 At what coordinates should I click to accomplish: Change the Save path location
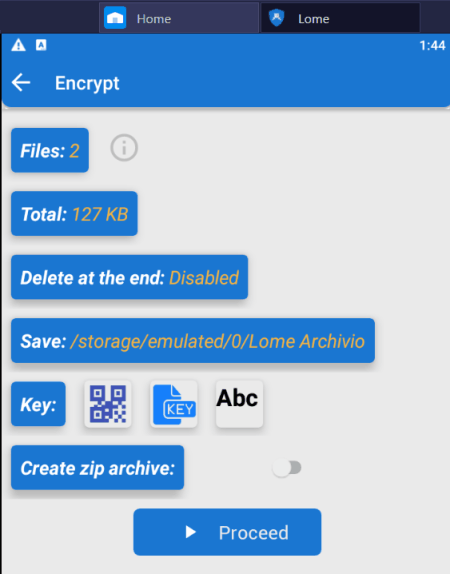click(193, 340)
